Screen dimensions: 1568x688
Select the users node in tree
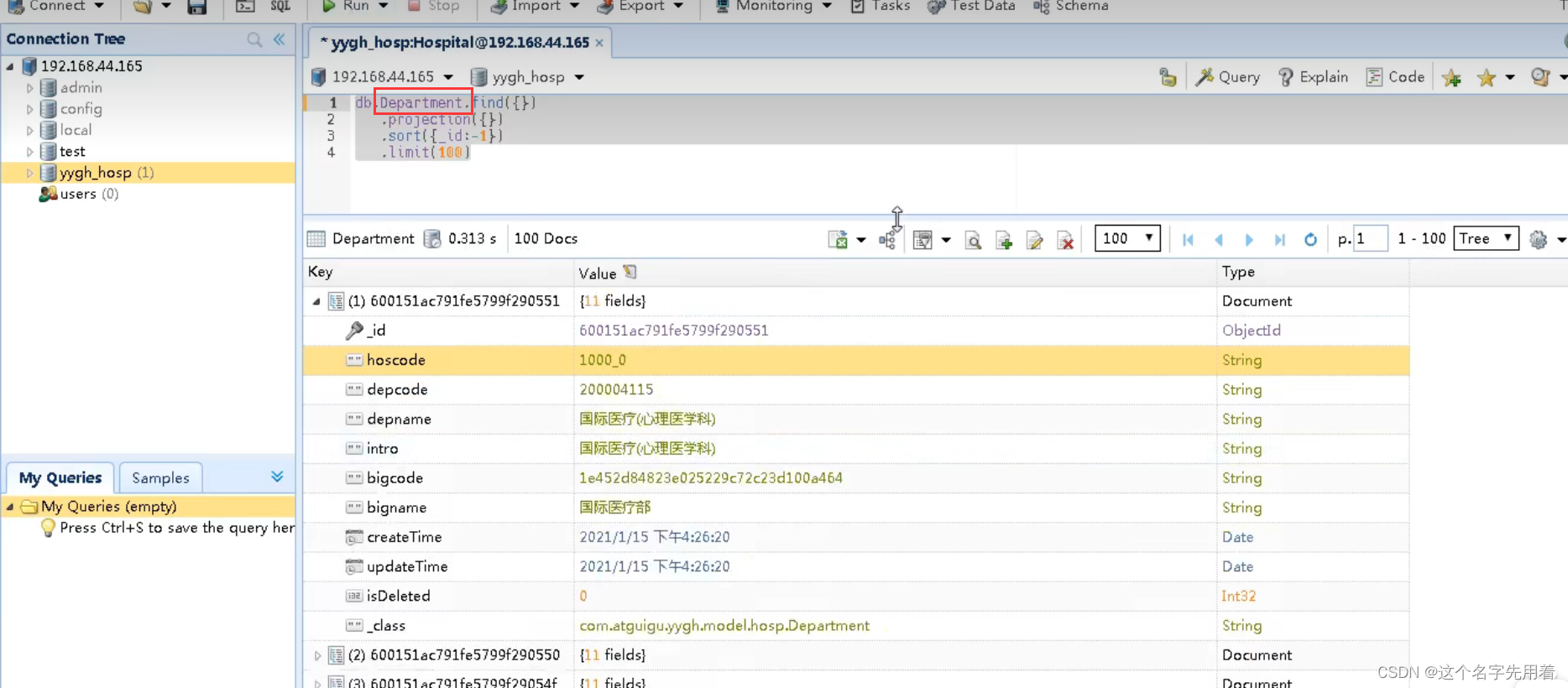coord(79,194)
